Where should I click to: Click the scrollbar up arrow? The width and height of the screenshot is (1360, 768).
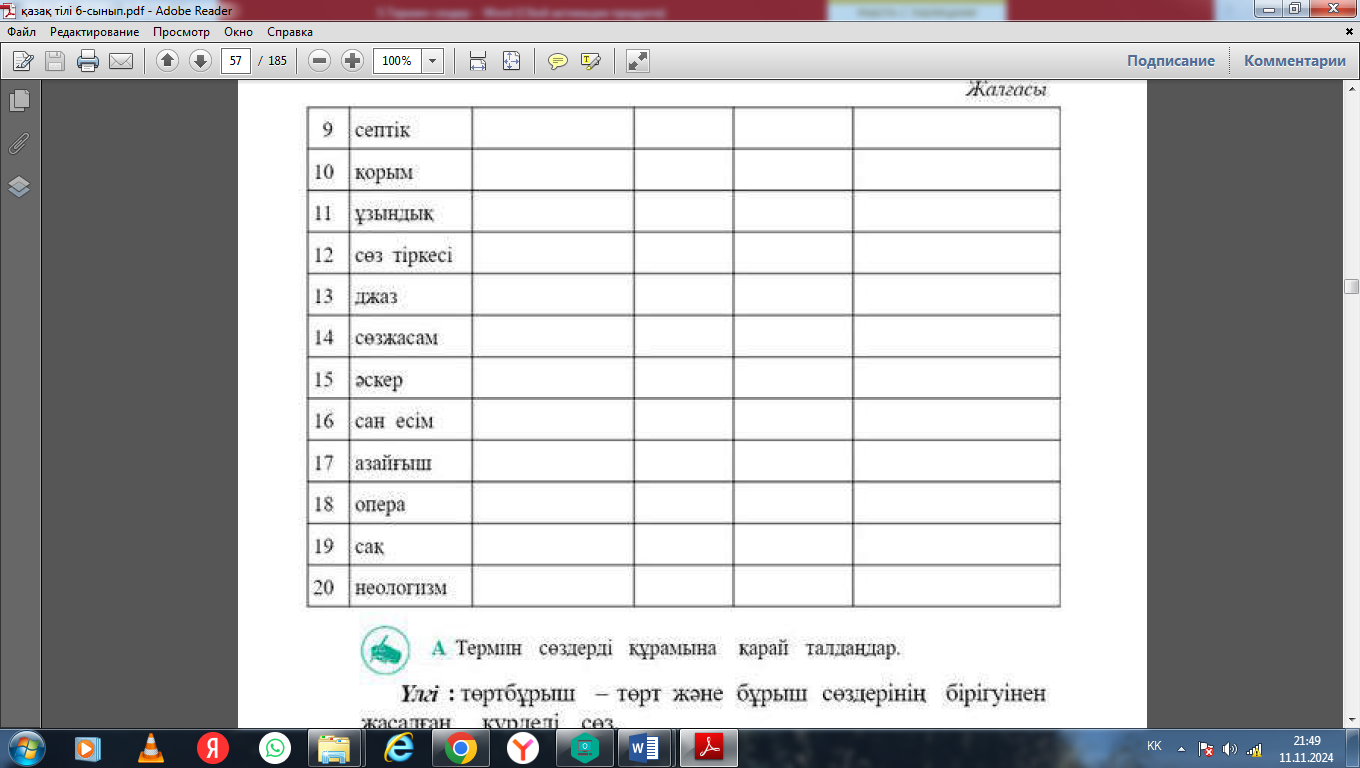[x=1351, y=89]
